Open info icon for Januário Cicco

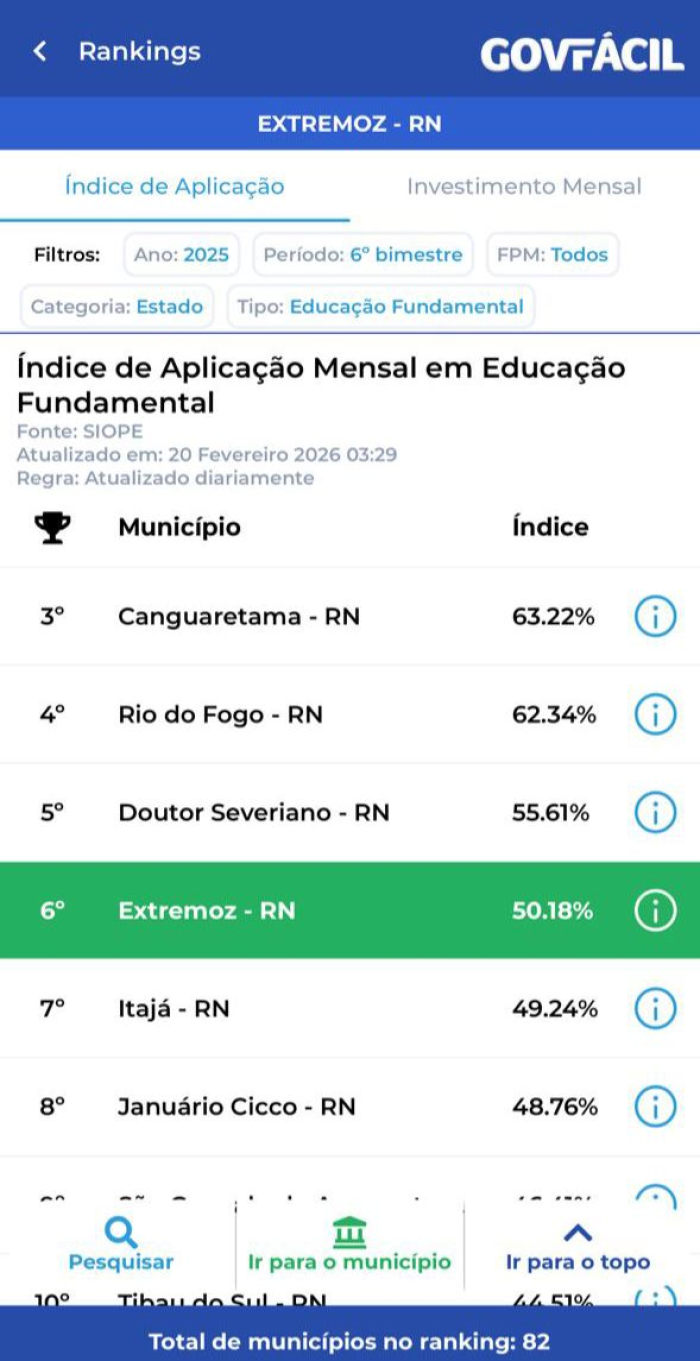tap(655, 1107)
